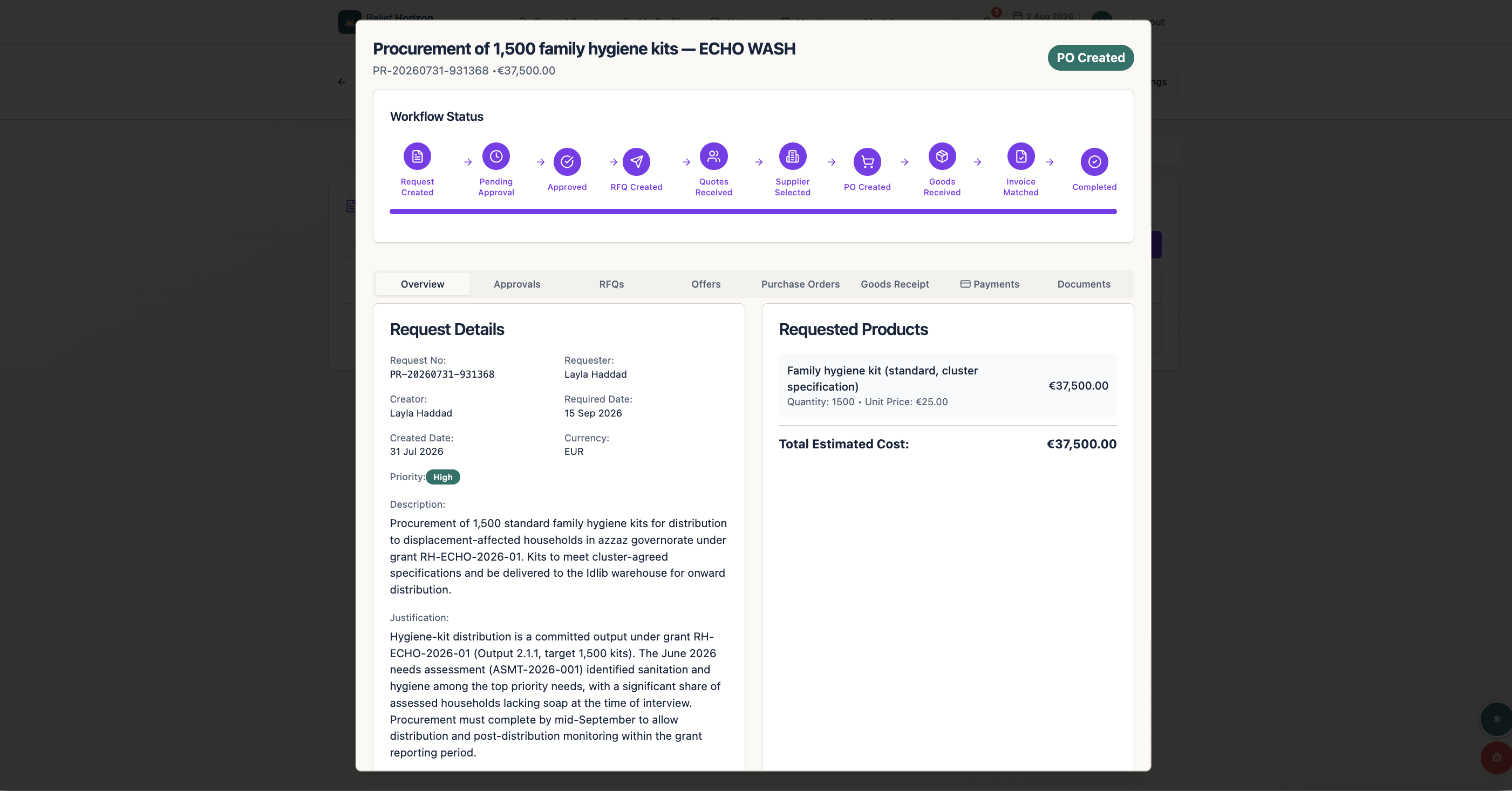1512x791 pixels.
Task: Click the Pending Approval clock icon
Action: click(496, 156)
